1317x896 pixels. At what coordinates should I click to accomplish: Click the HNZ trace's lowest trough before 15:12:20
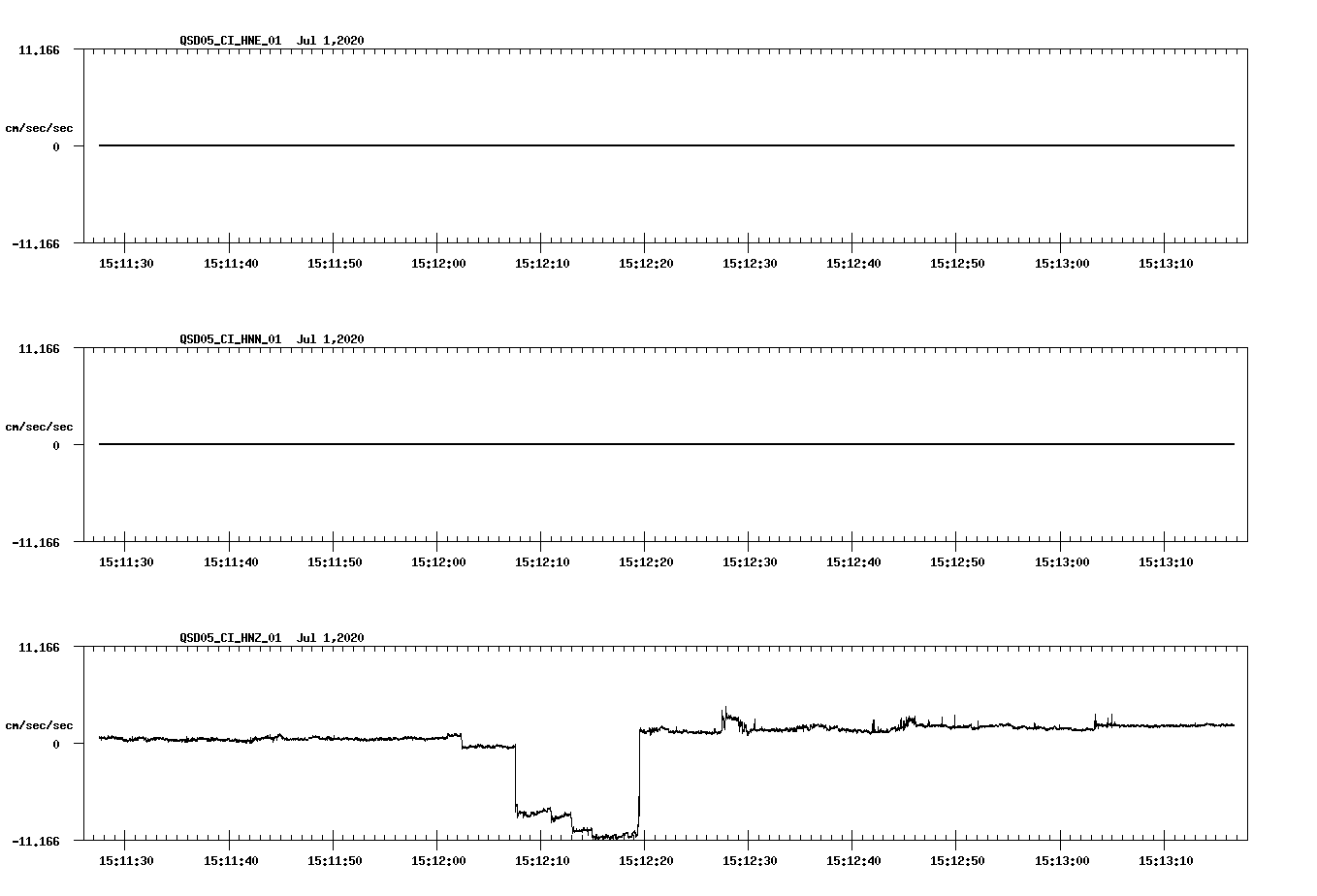click(614, 836)
